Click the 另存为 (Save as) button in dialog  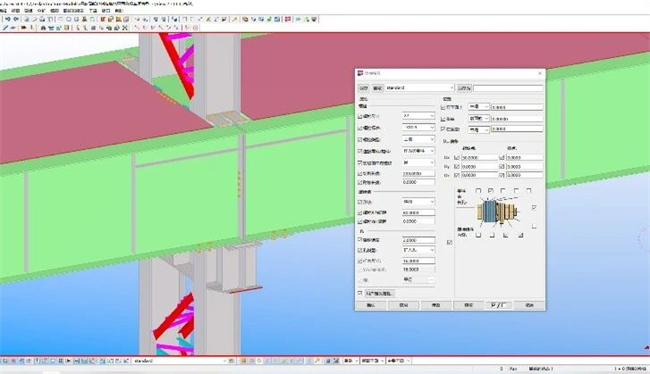click(x=464, y=88)
